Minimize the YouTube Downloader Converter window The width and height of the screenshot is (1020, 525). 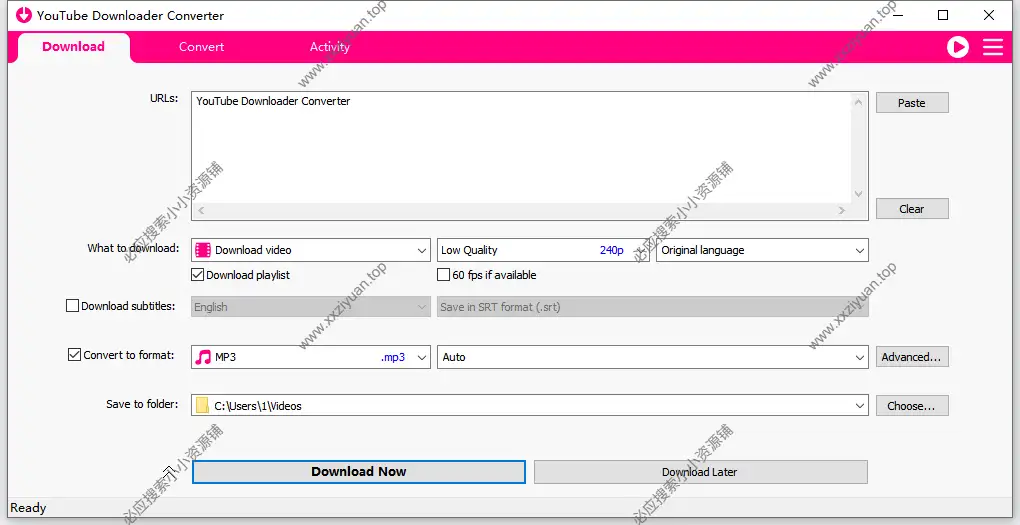898,15
